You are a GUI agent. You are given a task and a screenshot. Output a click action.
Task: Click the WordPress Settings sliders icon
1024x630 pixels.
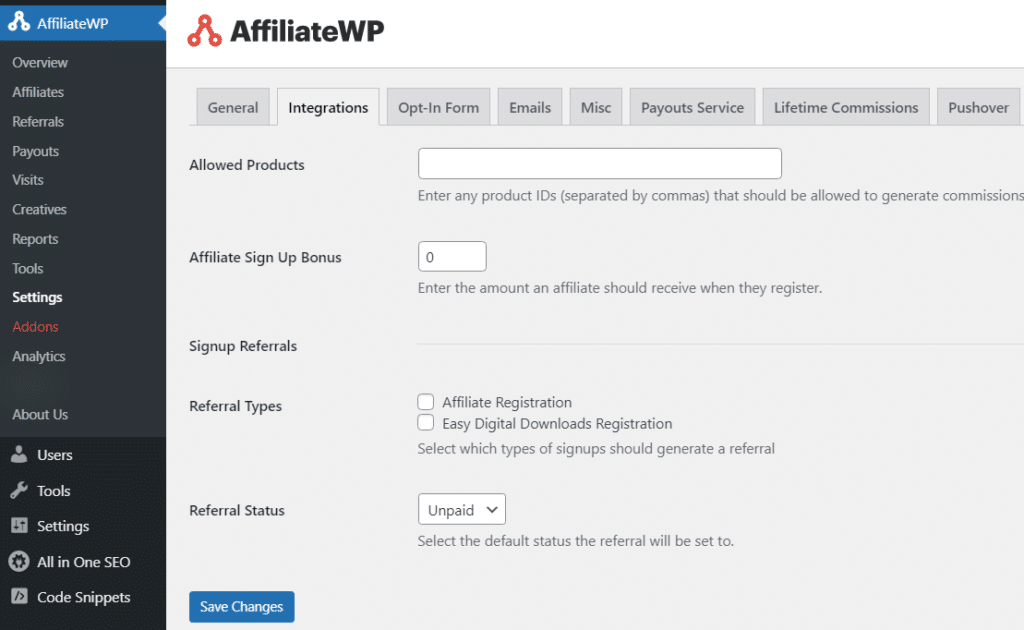19,526
